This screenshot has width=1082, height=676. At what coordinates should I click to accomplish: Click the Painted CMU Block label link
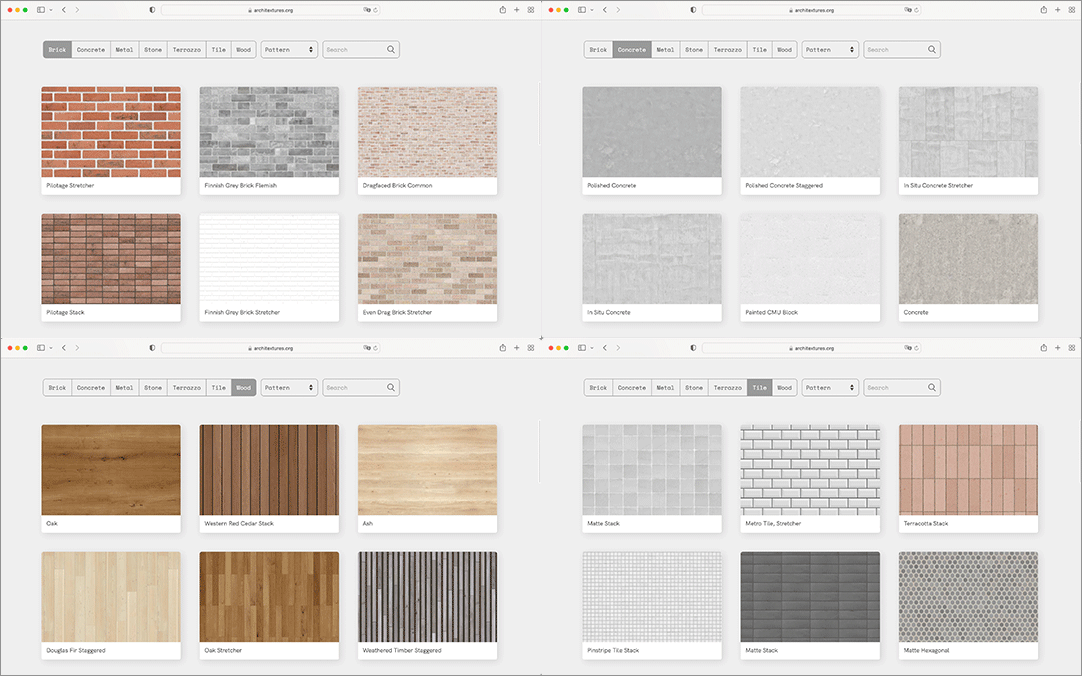point(772,313)
